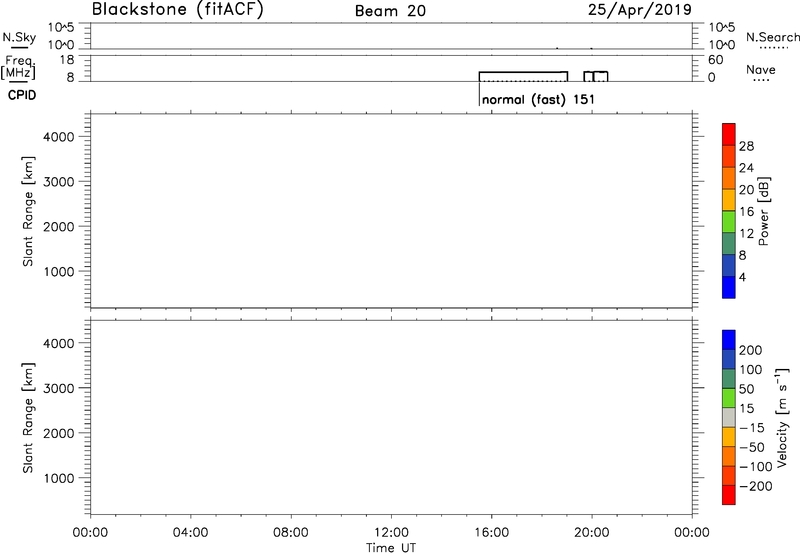Click the "200" label on the velocity colorbar
This screenshot has width=800, height=554.
[750, 350]
